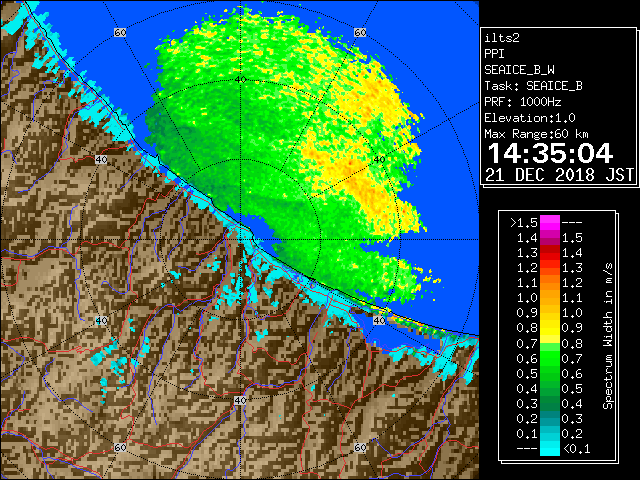
Task: Click the '60' range label in northeast corner
Action: tap(360, 32)
